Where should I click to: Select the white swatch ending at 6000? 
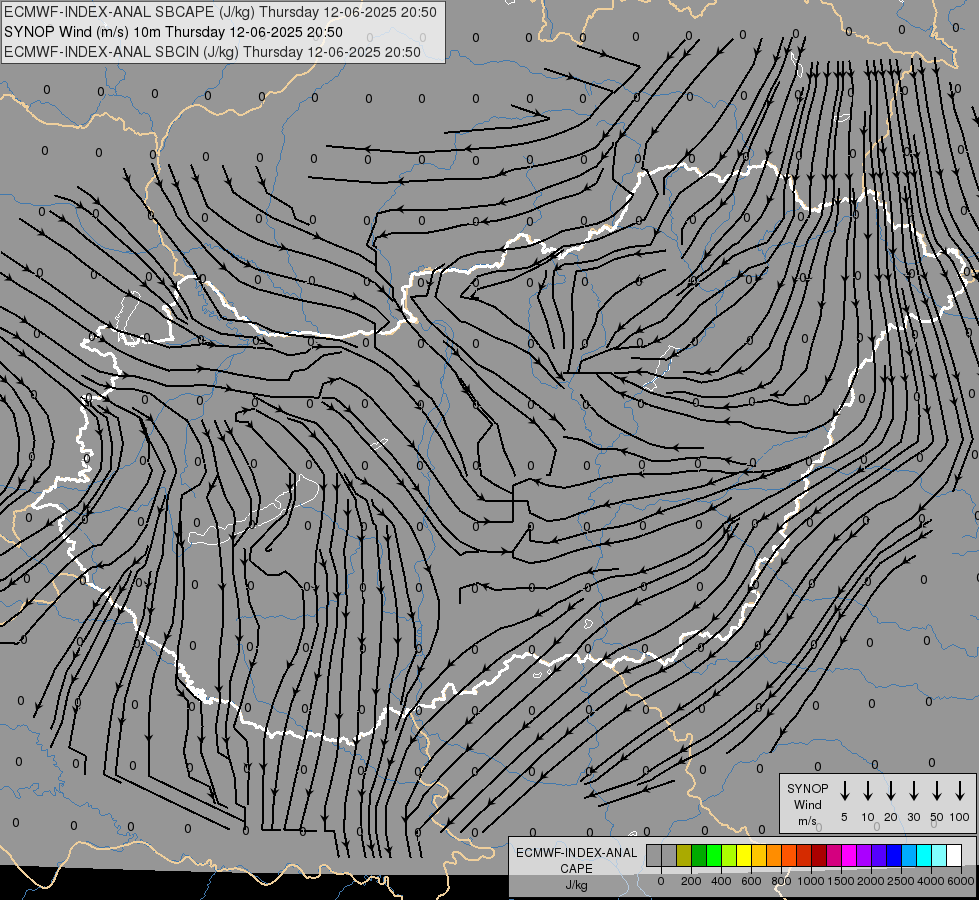tap(953, 855)
